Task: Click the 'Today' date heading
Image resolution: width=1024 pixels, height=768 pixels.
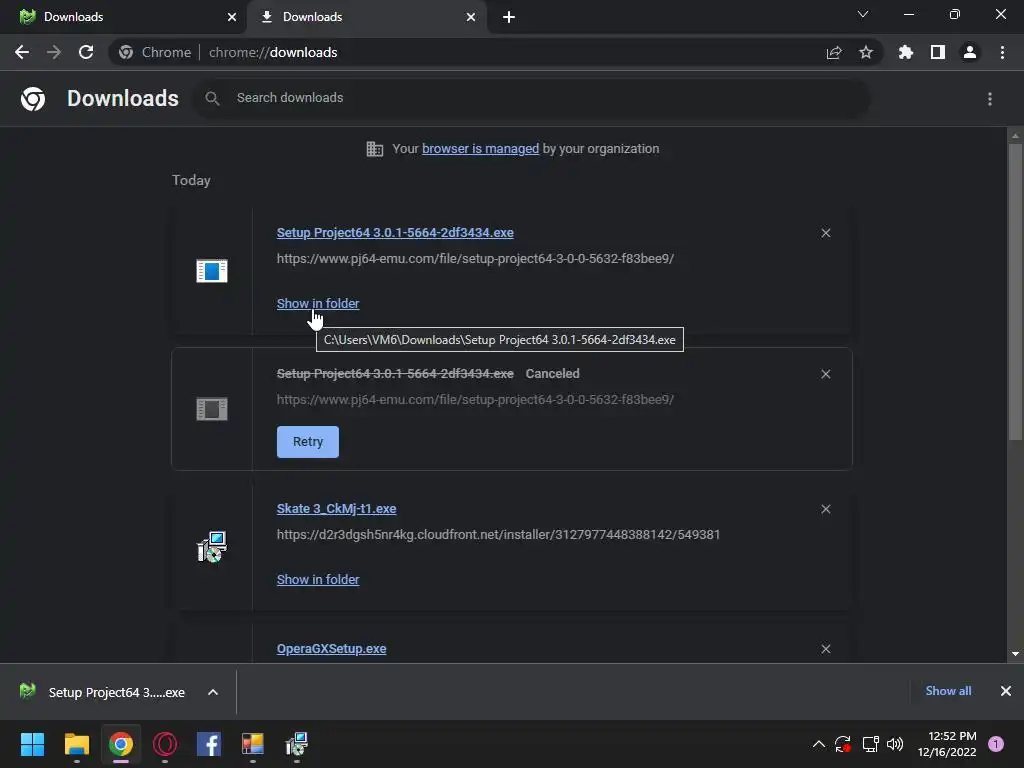Action: [x=191, y=180]
